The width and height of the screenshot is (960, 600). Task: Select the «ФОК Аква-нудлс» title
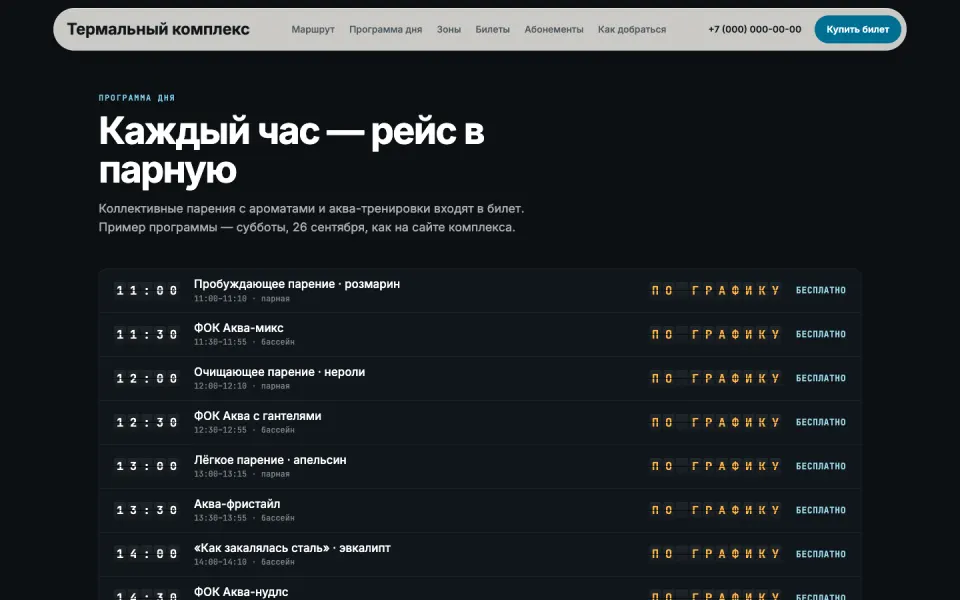[241, 592]
